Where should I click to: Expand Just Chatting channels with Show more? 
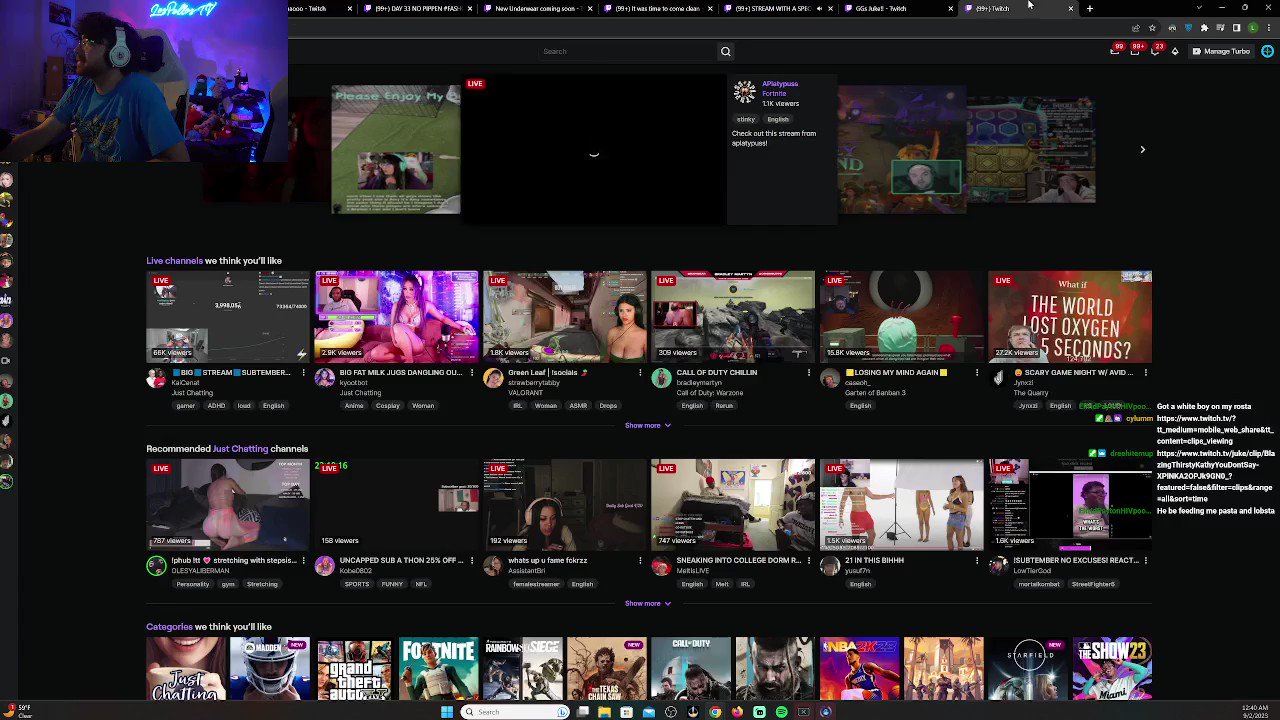(648, 603)
